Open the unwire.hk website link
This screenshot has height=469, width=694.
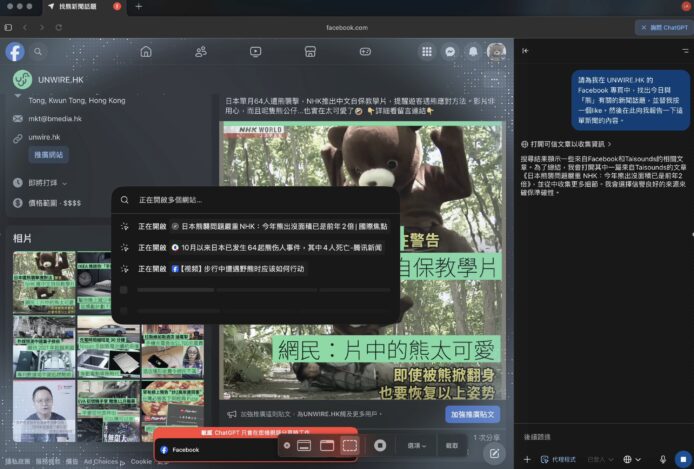(44, 137)
